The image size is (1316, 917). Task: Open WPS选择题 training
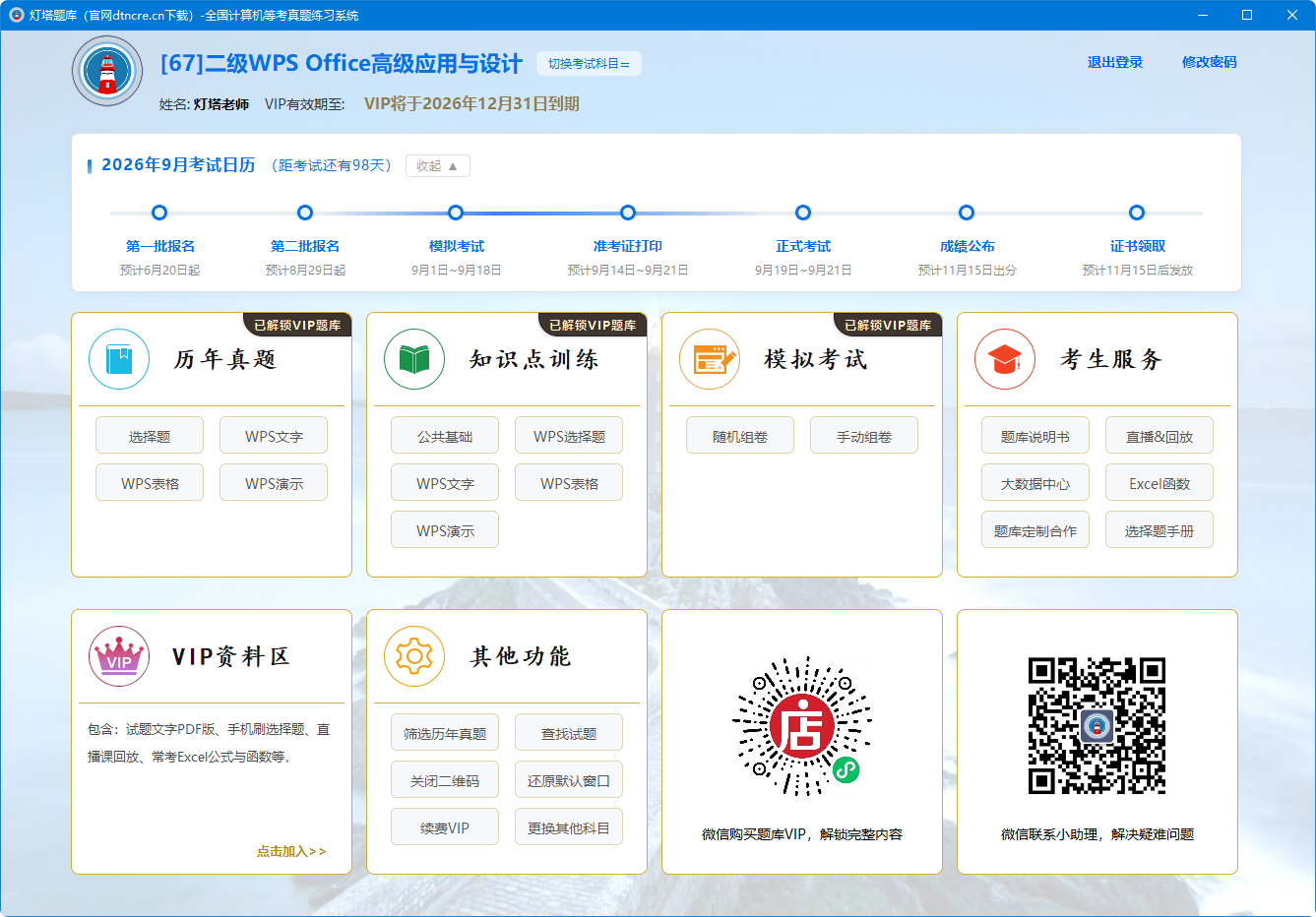[569, 436]
